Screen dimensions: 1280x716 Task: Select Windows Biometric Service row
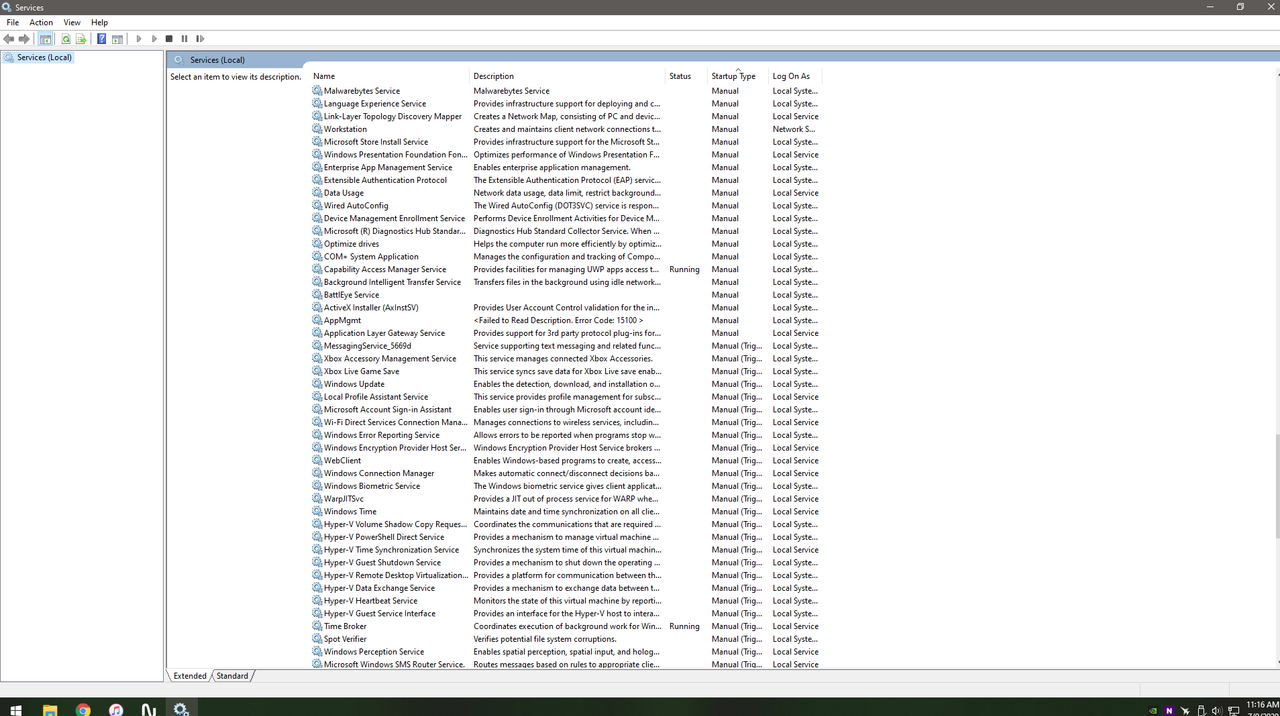click(x=566, y=486)
